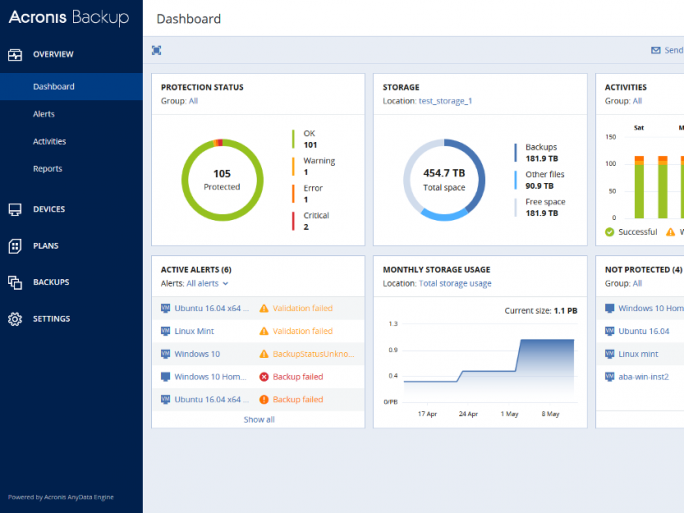The width and height of the screenshot is (684, 513).
Task: Open Activities in sidebar
Action: (49, 141)
